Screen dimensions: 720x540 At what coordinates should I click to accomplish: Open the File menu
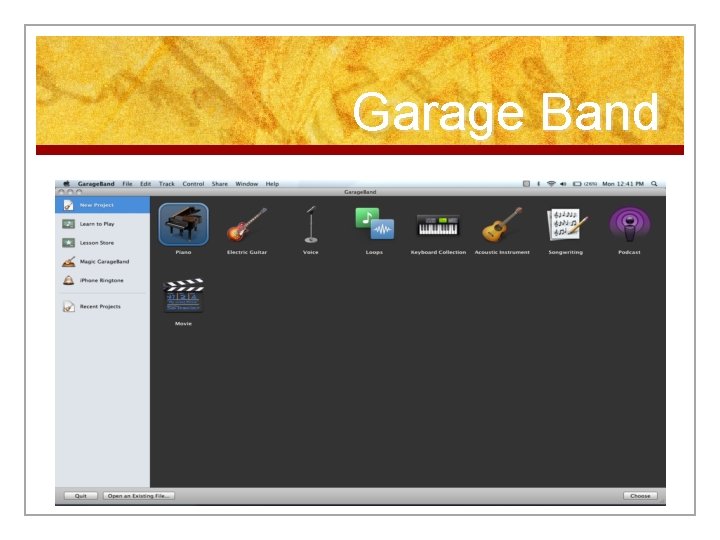pyautogui.click(x=127, y=184)
